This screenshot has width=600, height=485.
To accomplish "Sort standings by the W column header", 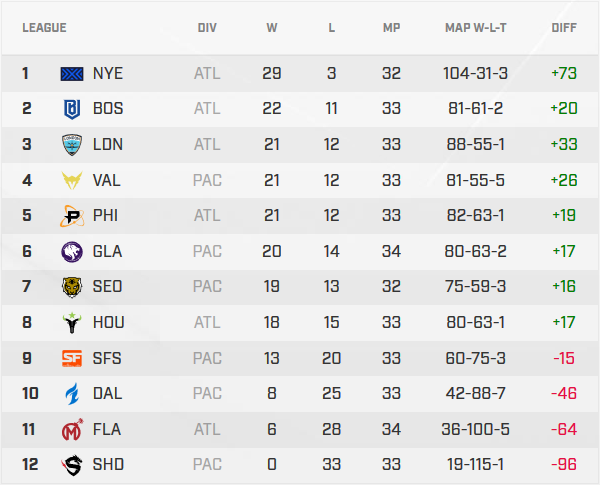I will (x=272, y=27).
